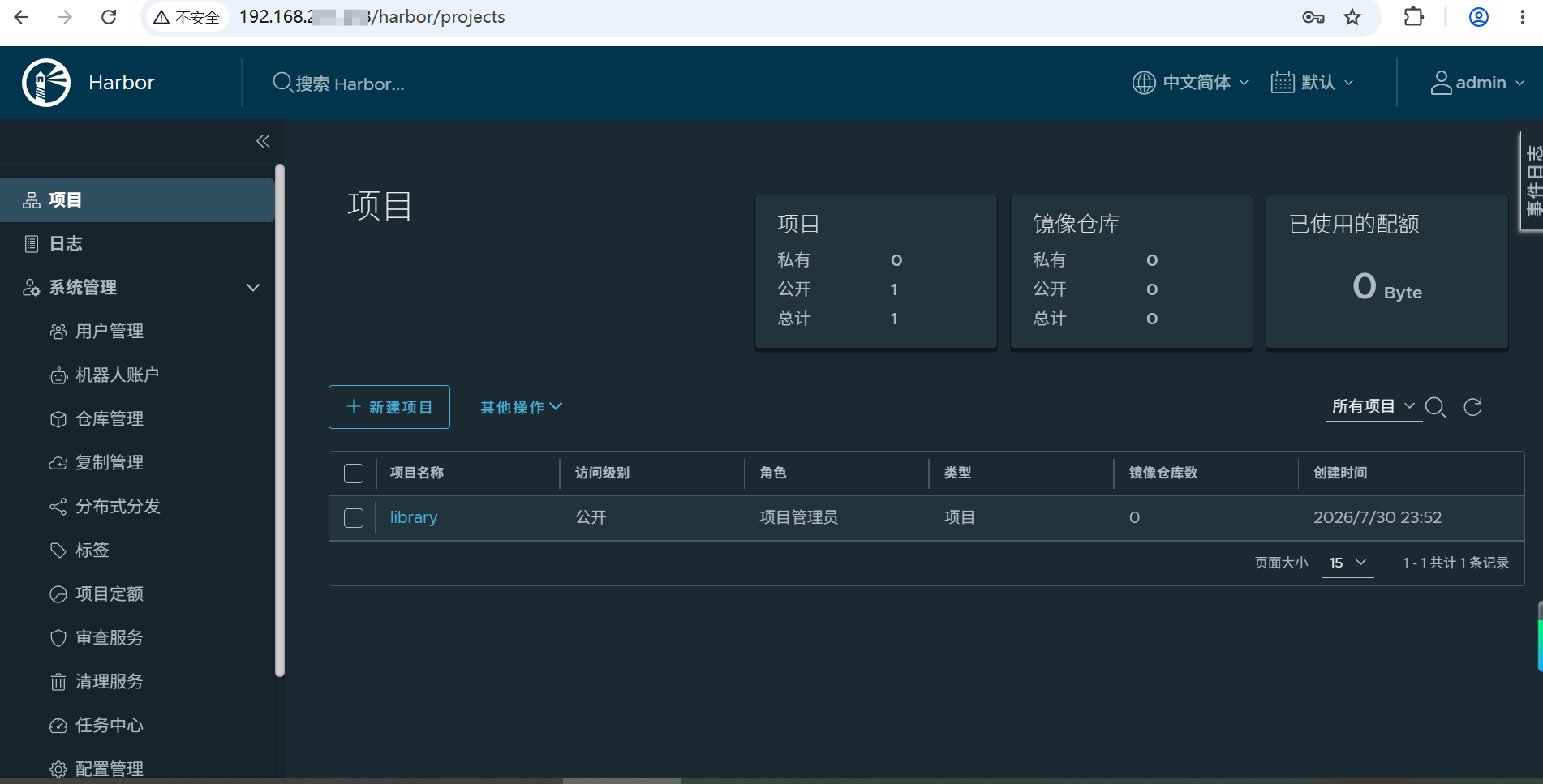Select all projects checkbox in header

coord(354,473)
